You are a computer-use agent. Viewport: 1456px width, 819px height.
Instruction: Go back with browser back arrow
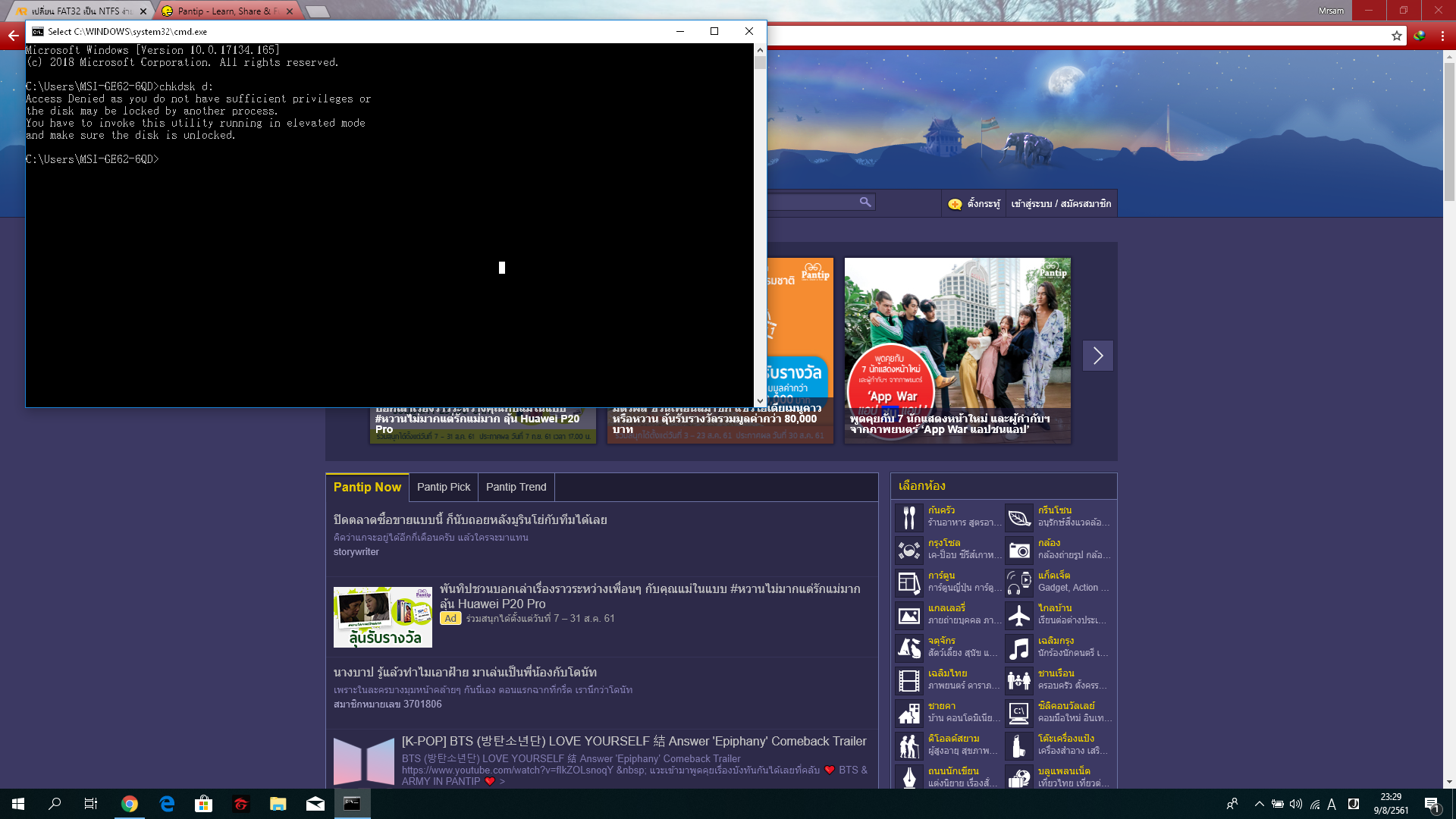(x=13, y=36)
